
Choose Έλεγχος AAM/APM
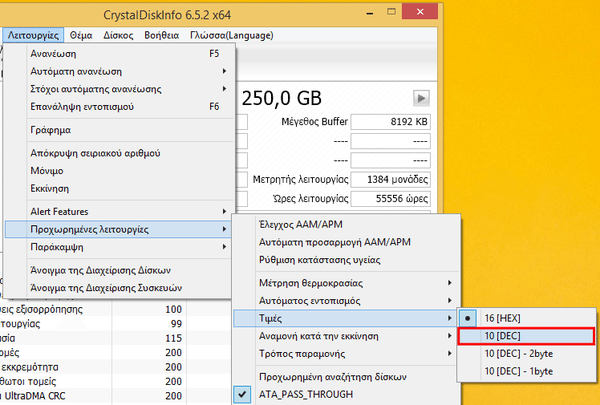[x=346, y=224]
